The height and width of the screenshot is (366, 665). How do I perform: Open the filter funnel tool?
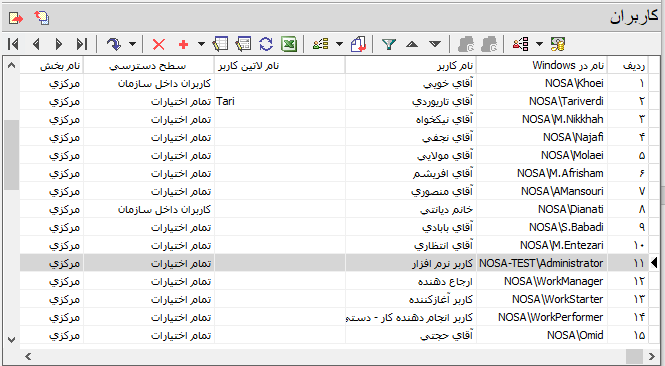(389, 44)
